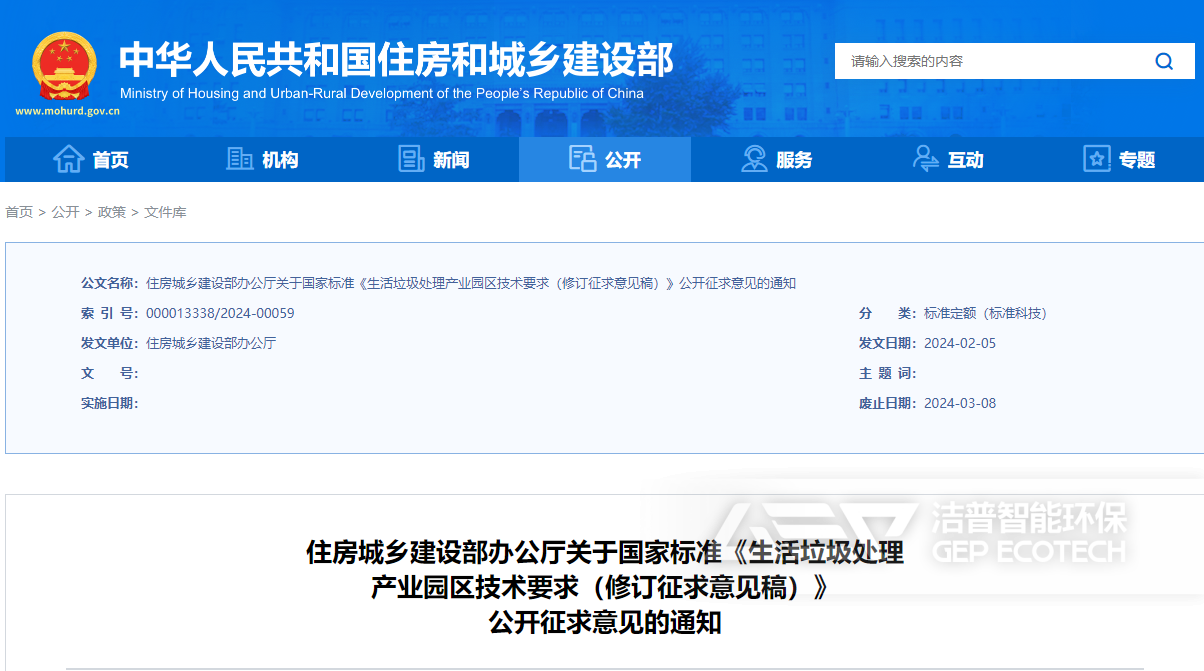Open the 机构 navigation menu

click(x=280, y=160)
